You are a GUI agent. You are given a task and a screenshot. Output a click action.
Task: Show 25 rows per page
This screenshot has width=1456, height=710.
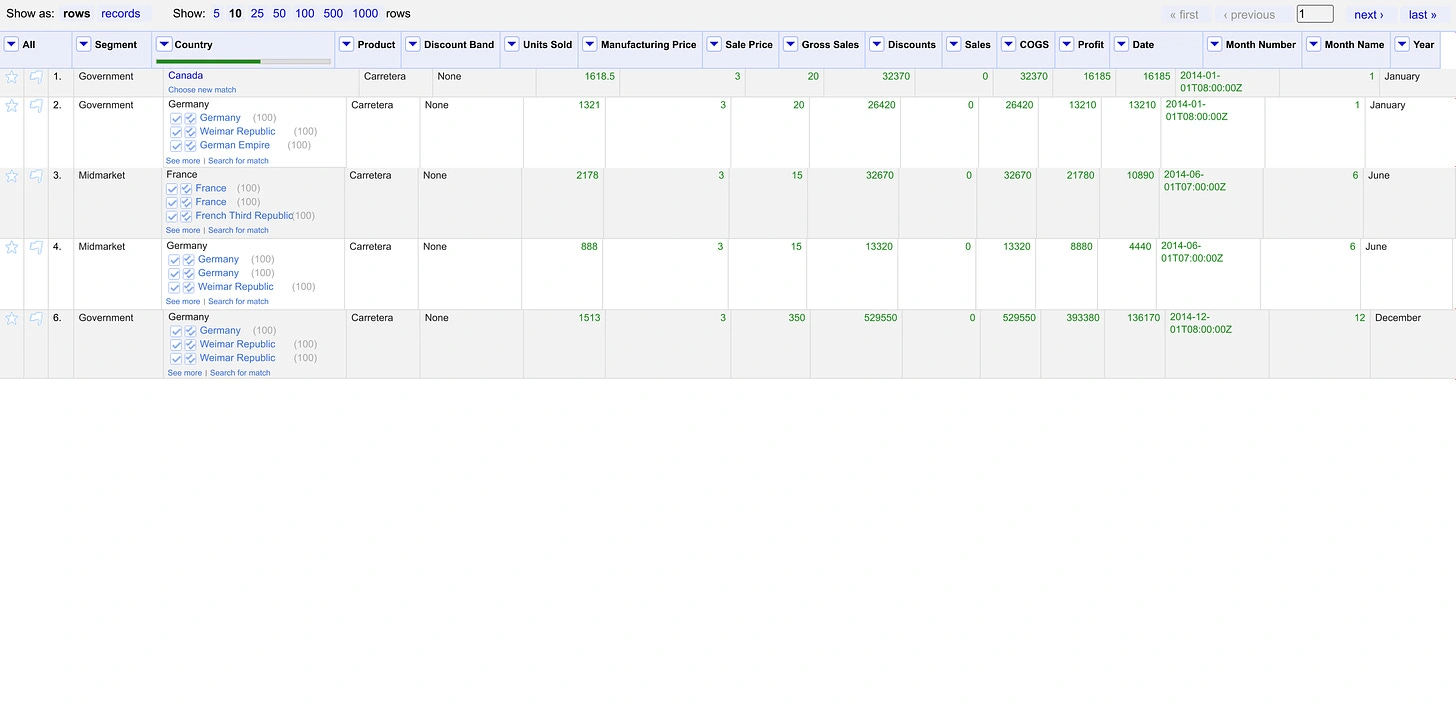click(x=257, y=14)
